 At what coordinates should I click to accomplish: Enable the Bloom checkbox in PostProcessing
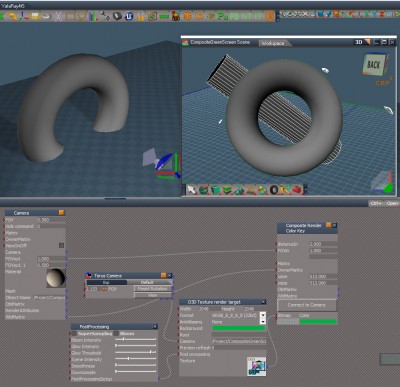116,333
